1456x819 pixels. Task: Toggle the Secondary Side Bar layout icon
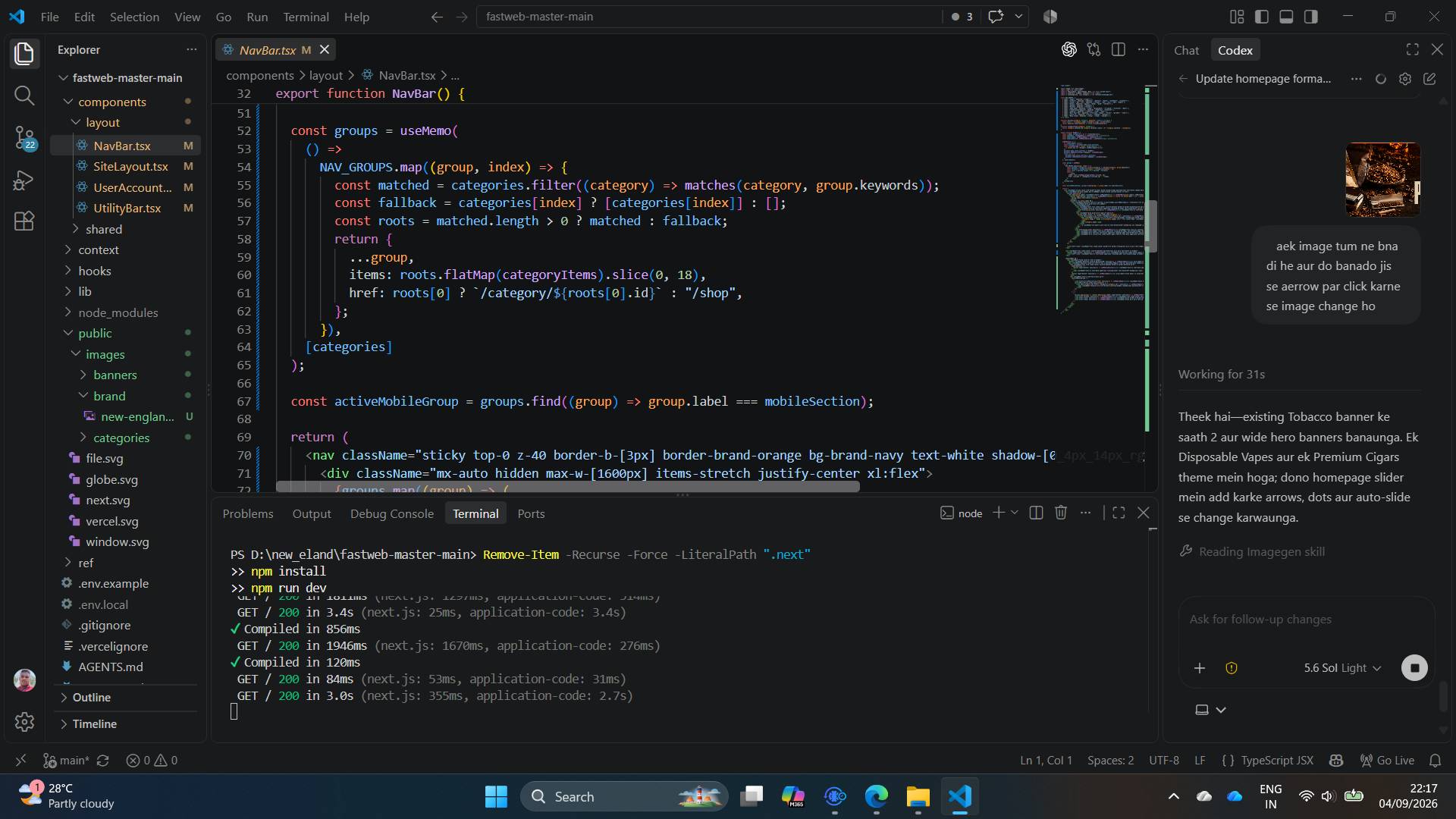point(1311,17)
